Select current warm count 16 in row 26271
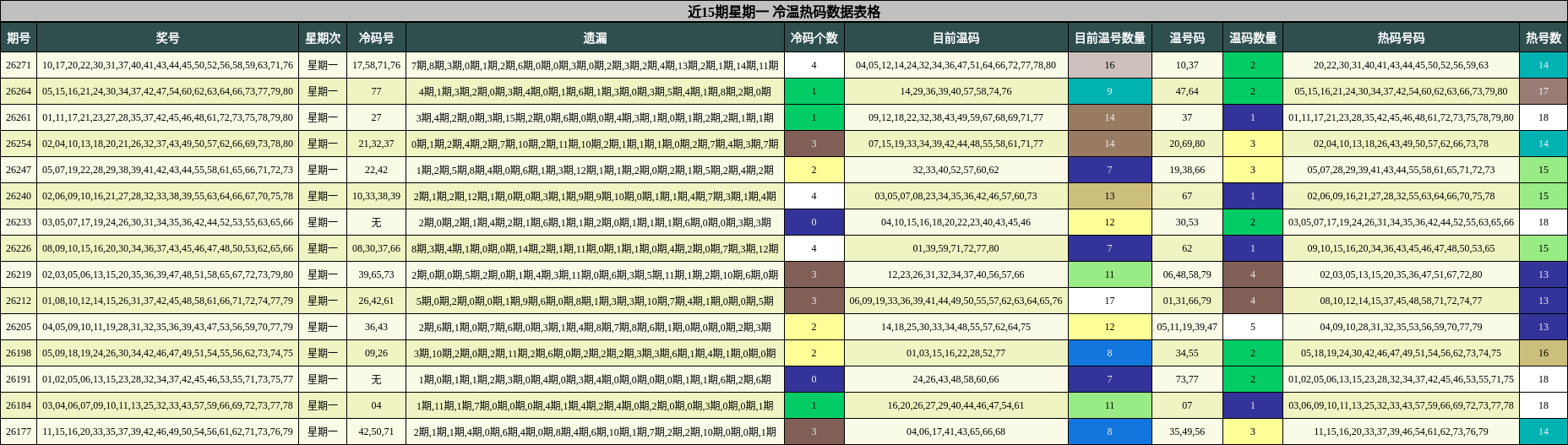The width and height of the screenshot is (1568, 445). click(x=1109, y=65)
